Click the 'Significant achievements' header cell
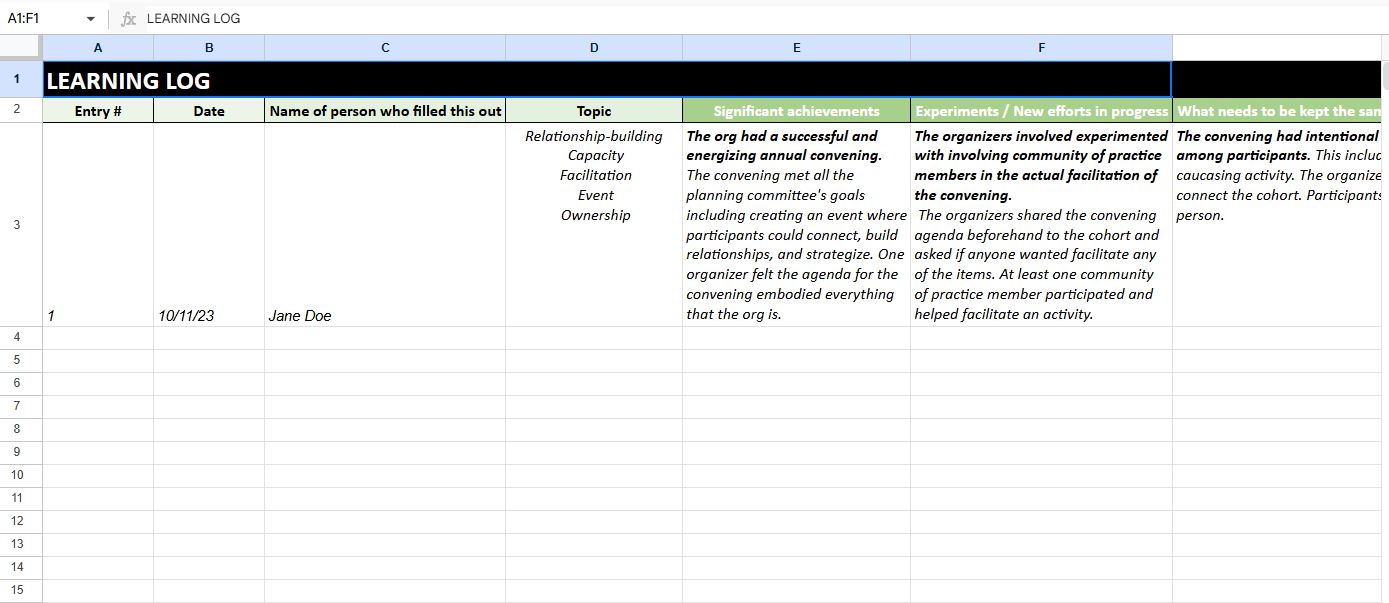 [796, 111]
